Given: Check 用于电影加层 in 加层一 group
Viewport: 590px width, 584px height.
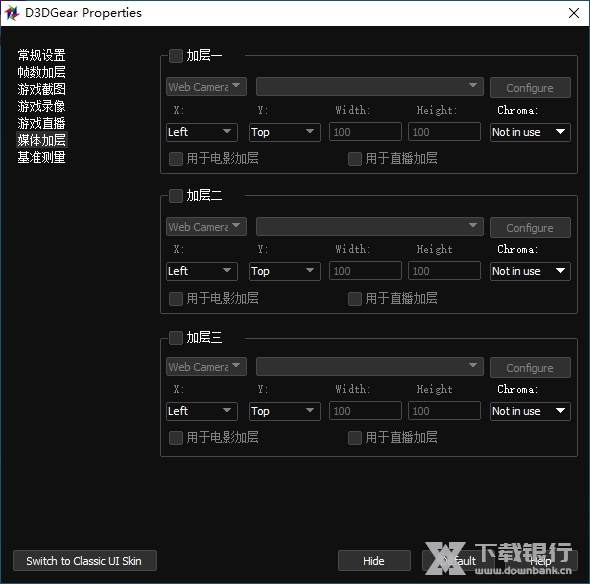Looking at the screenshot, I should [176, 159].
